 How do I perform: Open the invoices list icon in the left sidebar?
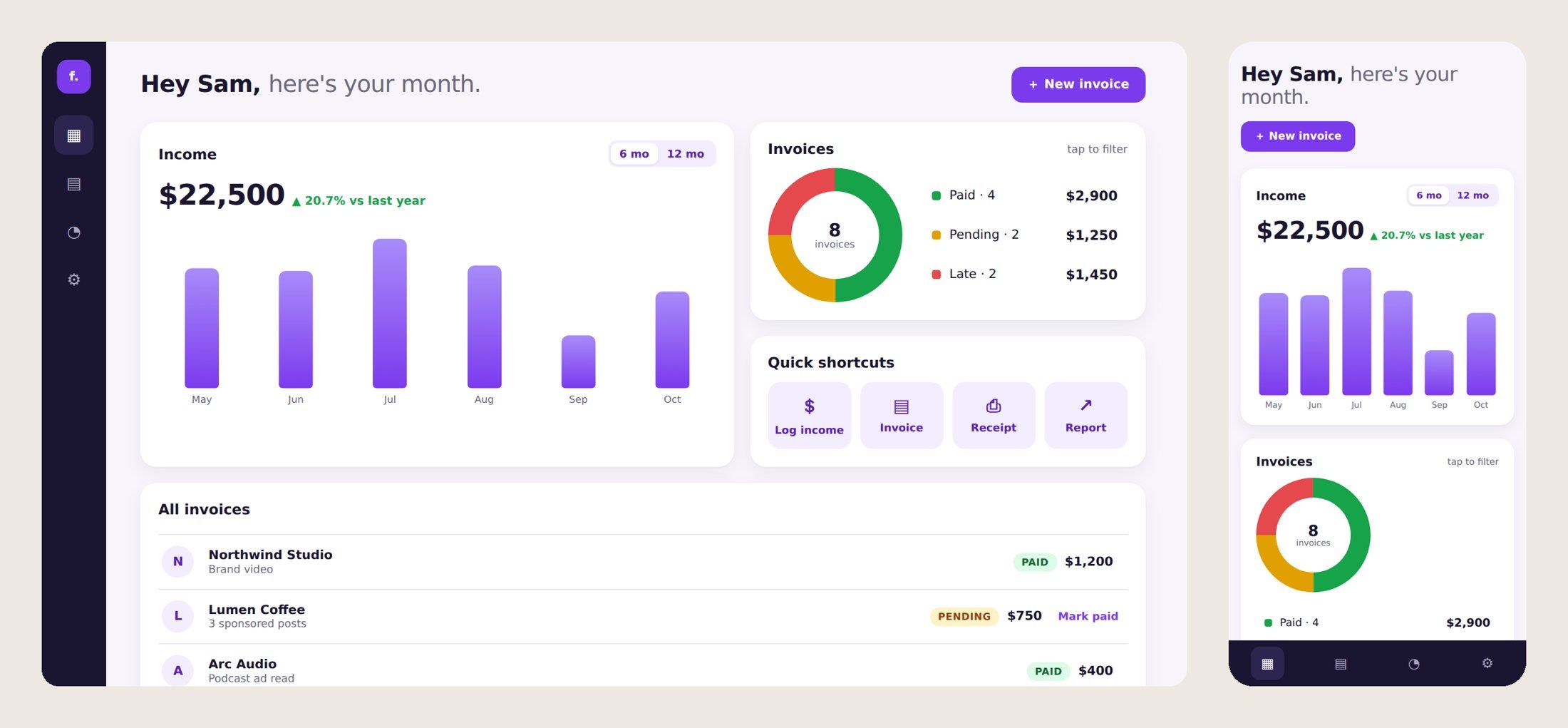(x=73, y=184)
